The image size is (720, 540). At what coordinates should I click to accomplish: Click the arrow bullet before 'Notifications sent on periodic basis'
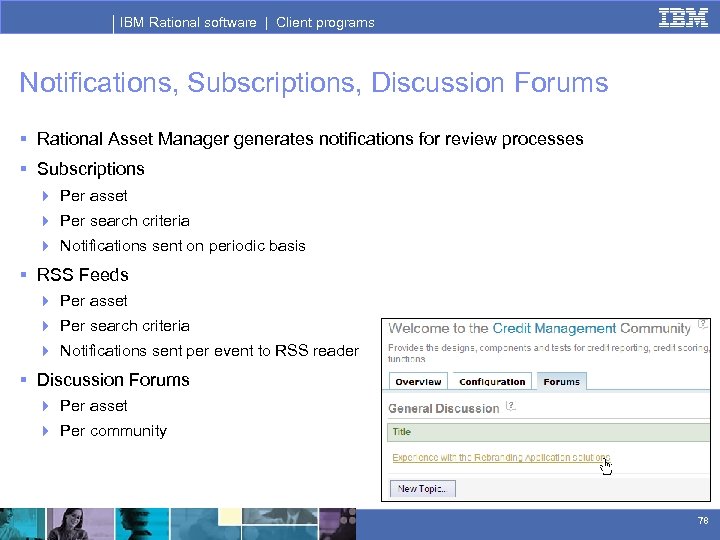(x=45, y=246)
